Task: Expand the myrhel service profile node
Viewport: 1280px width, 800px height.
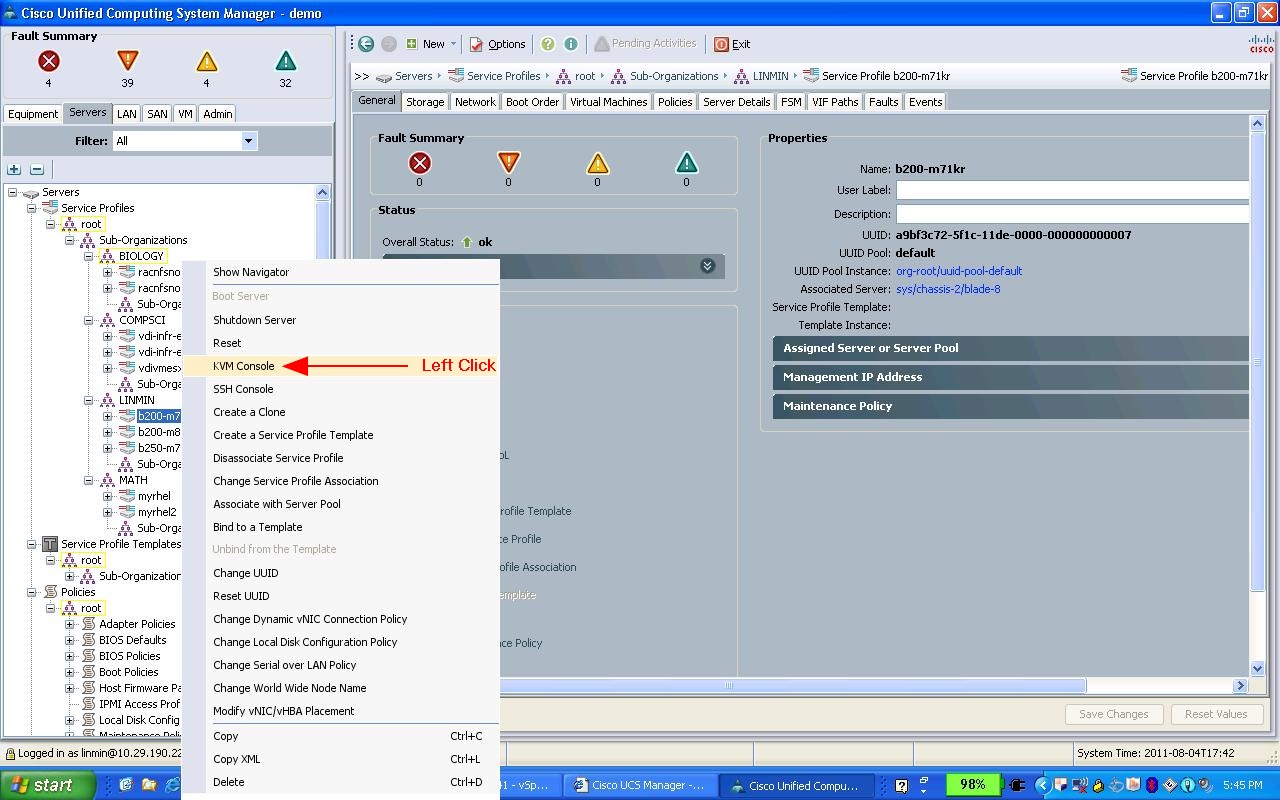Action: pos(107,496)
